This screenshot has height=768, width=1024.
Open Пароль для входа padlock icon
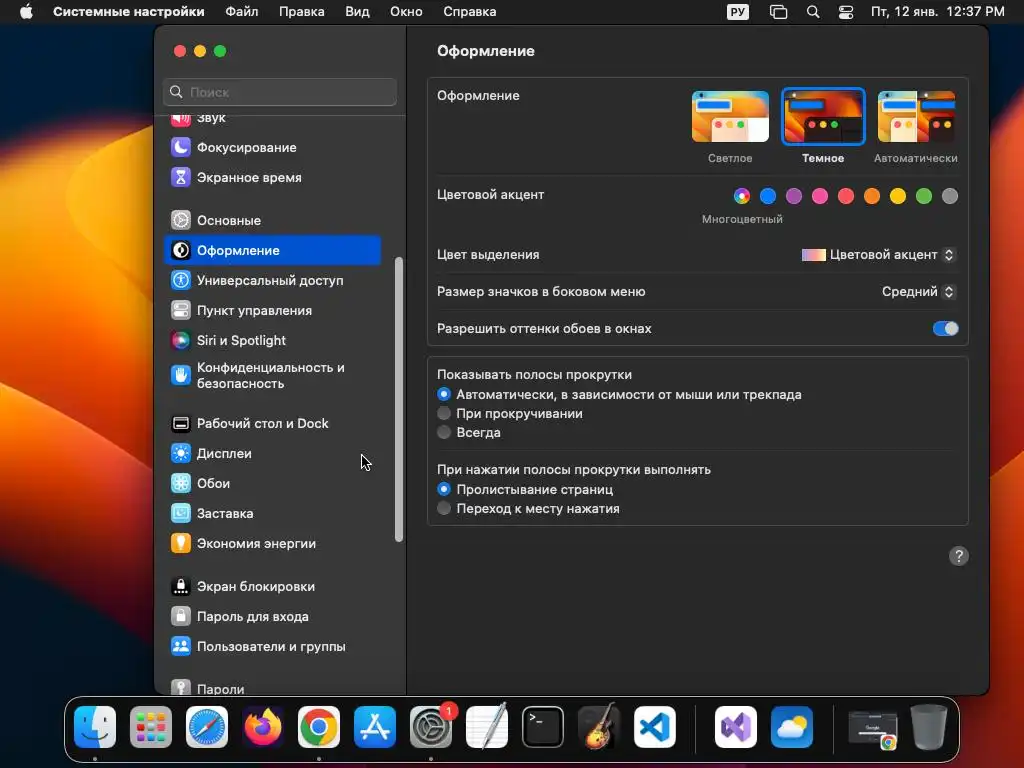[181, 617]
